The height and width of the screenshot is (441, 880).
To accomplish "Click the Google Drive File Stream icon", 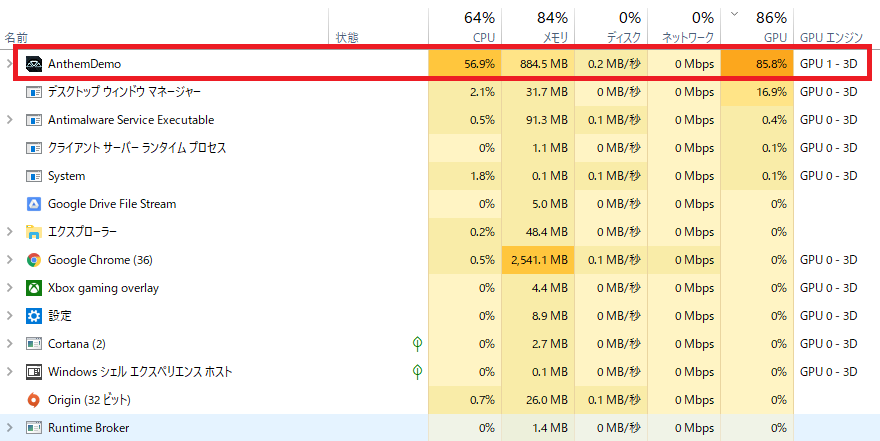I will click(34, 204).
